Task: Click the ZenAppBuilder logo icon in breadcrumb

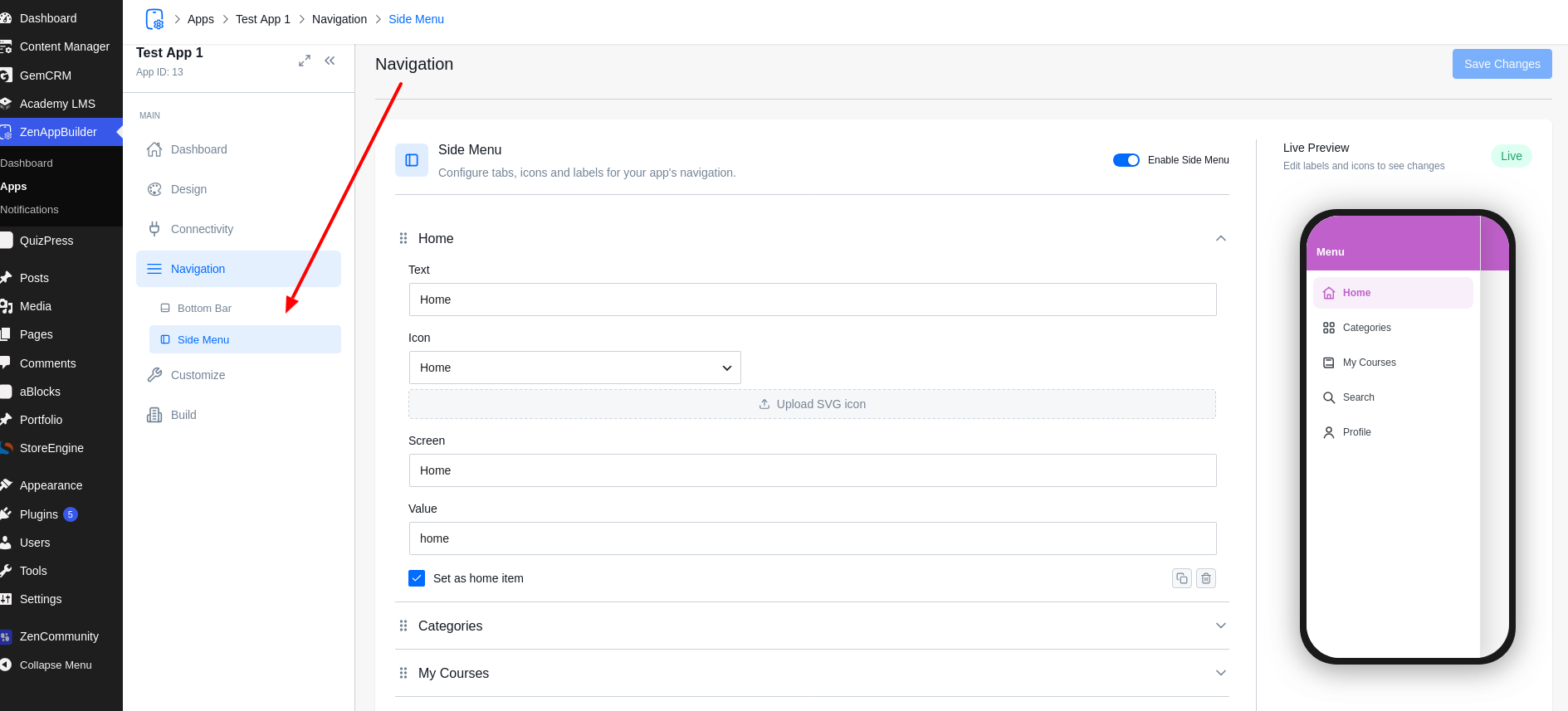Action: click(154, 19)
